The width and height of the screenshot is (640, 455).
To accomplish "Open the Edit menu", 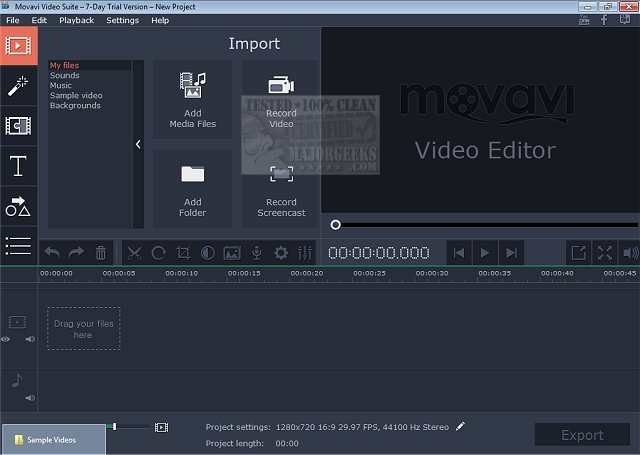I will [x=39, y=20].
